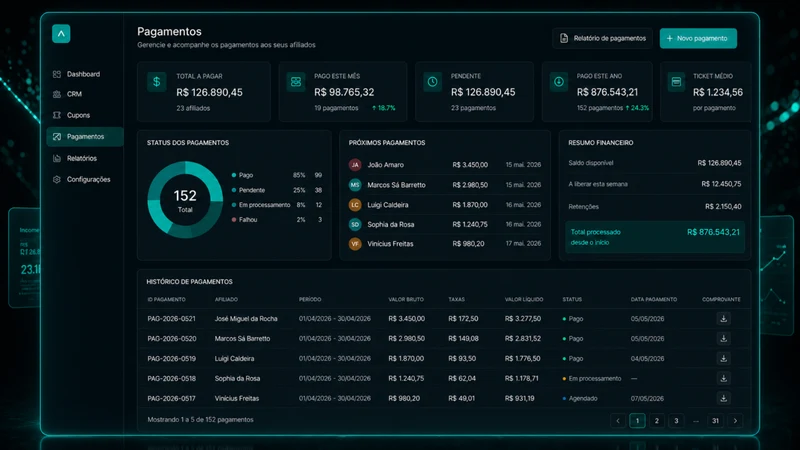Download comprovante for PAG-2026-0518
This screenshot has width=800, height=450.
[723, 378]
